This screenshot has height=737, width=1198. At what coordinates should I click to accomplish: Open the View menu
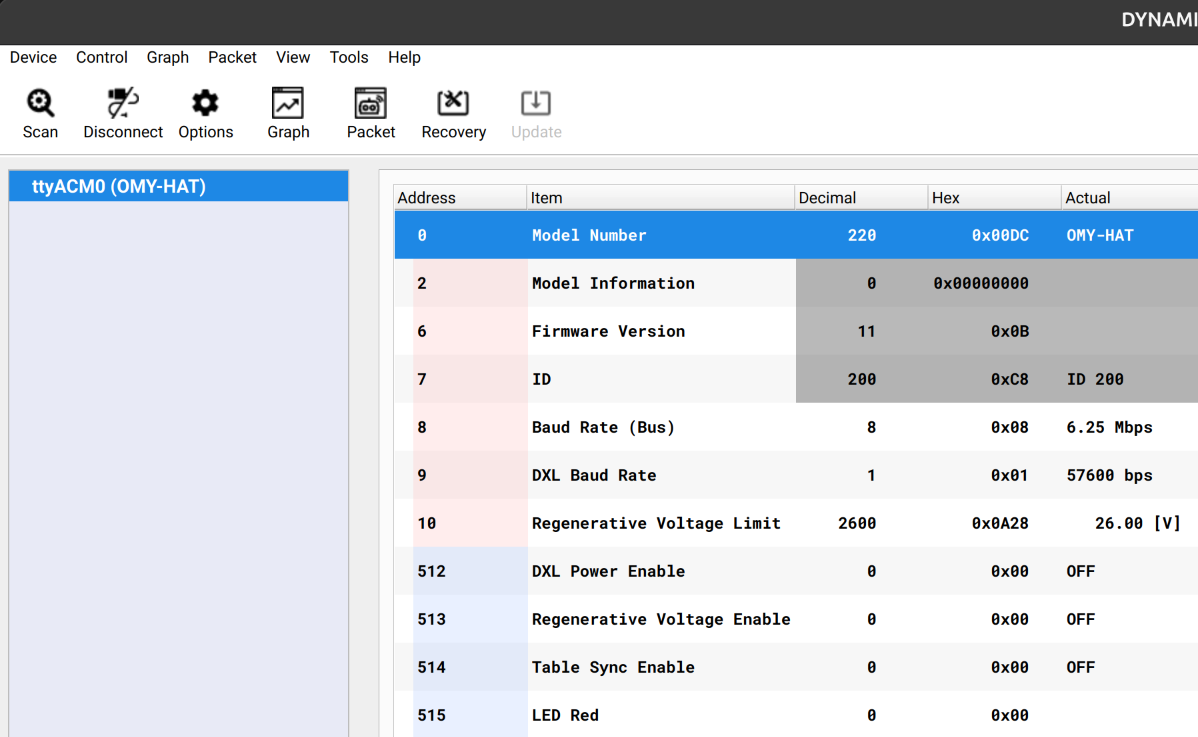click(293, 57)
